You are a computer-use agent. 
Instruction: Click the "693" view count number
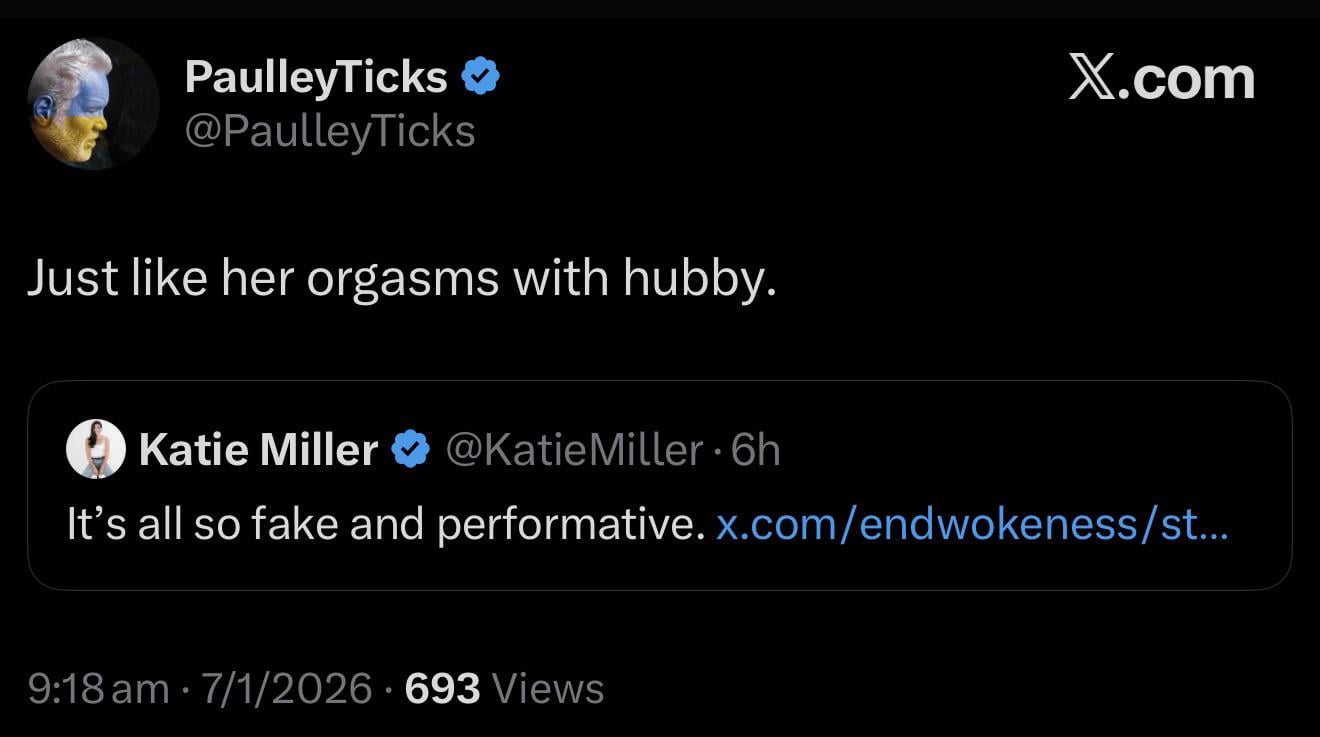(x=442, y=688)
